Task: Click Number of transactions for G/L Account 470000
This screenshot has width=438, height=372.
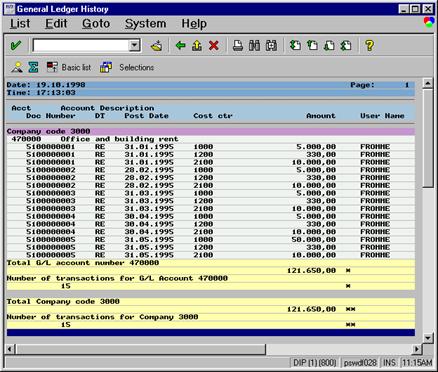Action: [117, 278]
